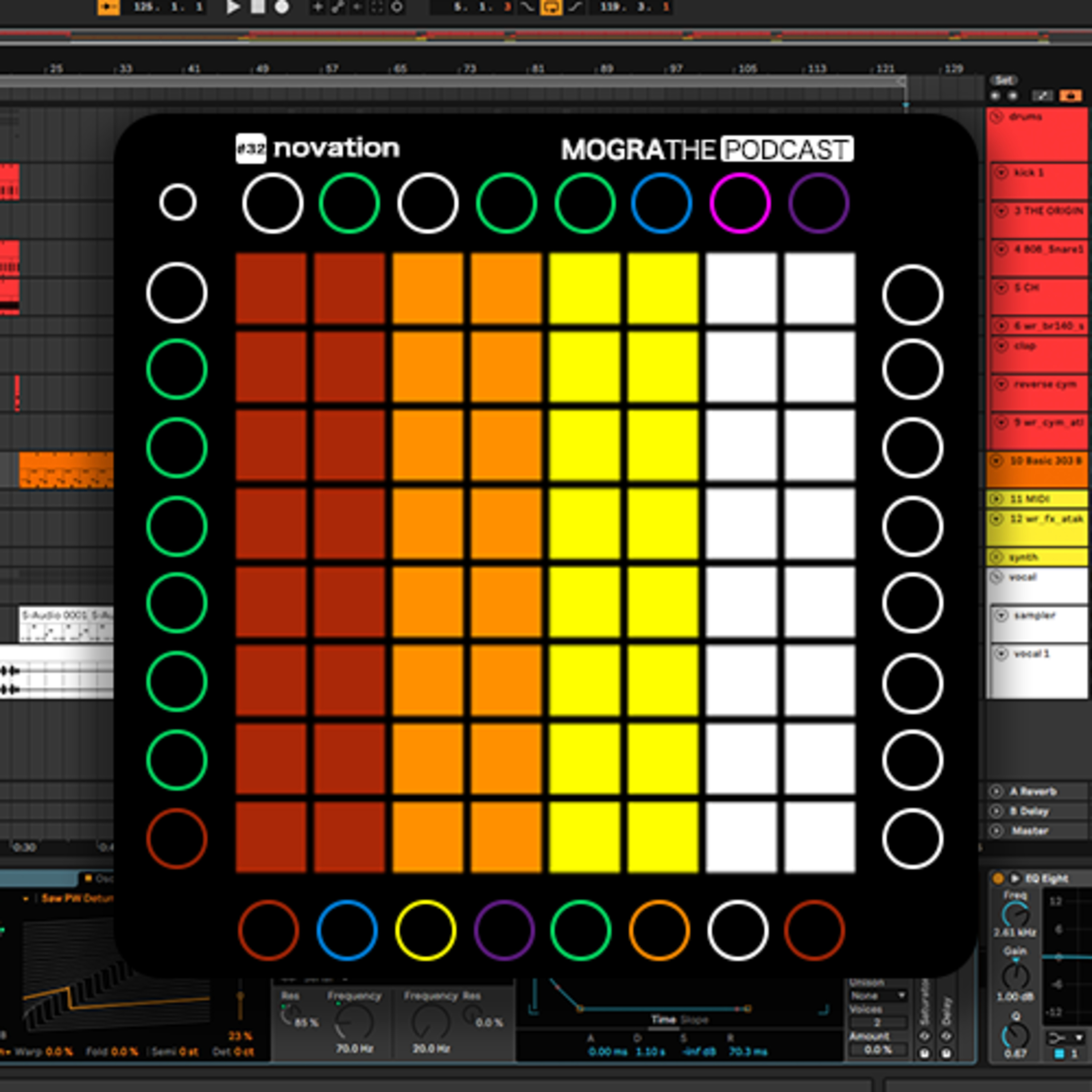This screenshot has width=1092, height=1092.
Task: Unfold the 6 wr_br140_s track
Action: pyautogui.click(x=1002, y=326)
